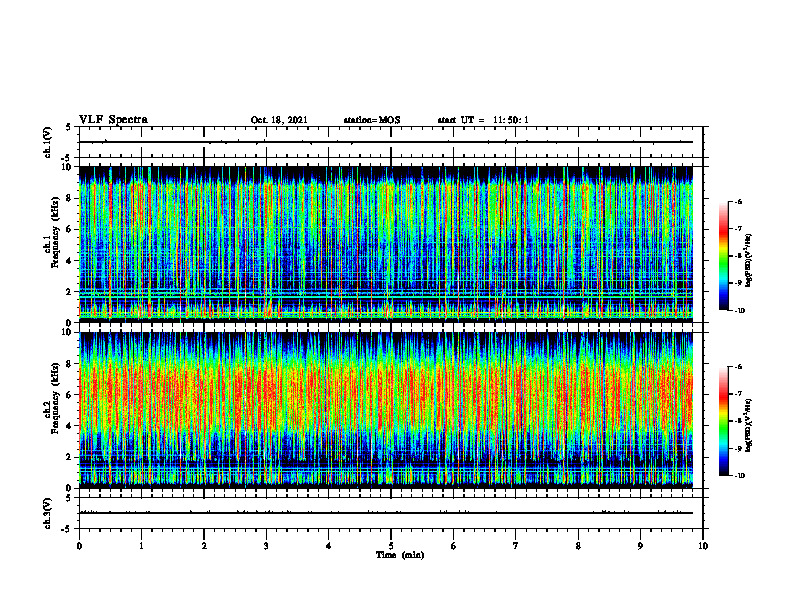Click the "station=MOS" header label

click(372, 120)
